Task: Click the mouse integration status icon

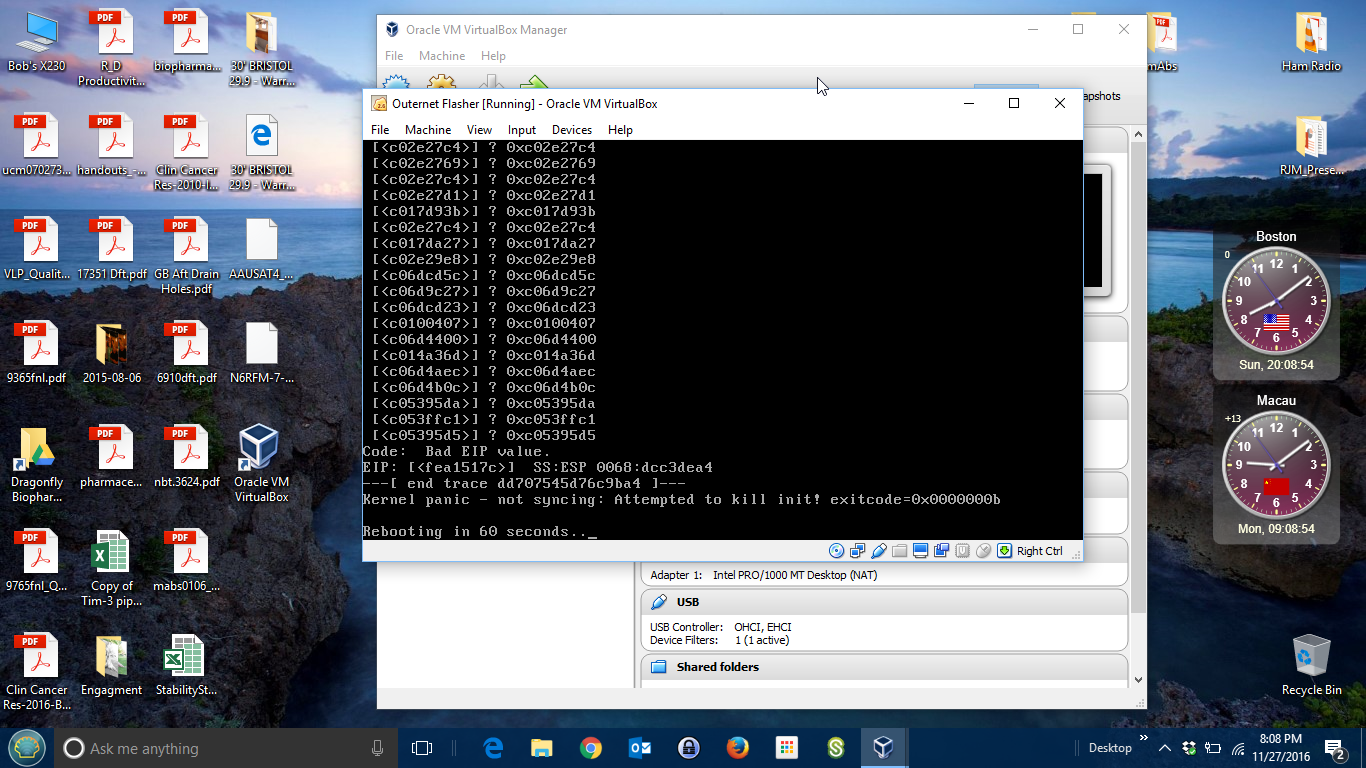Action: point(984,551)
